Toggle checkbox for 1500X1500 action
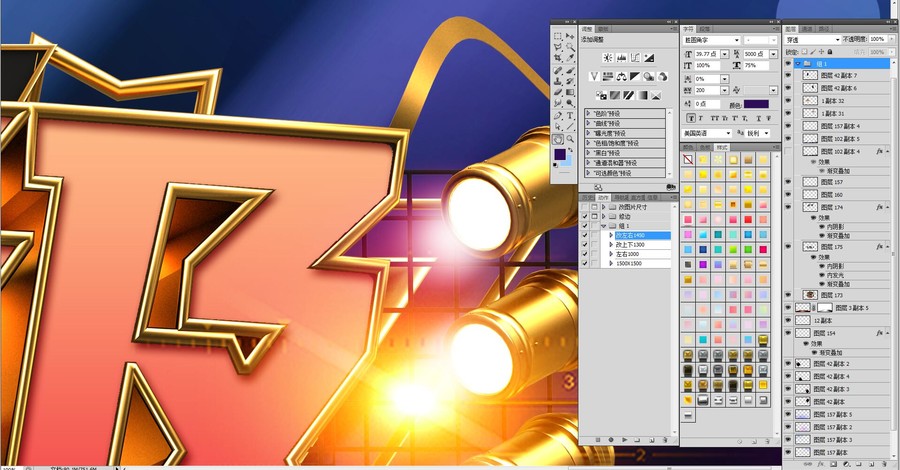 [x=585, y=263]
